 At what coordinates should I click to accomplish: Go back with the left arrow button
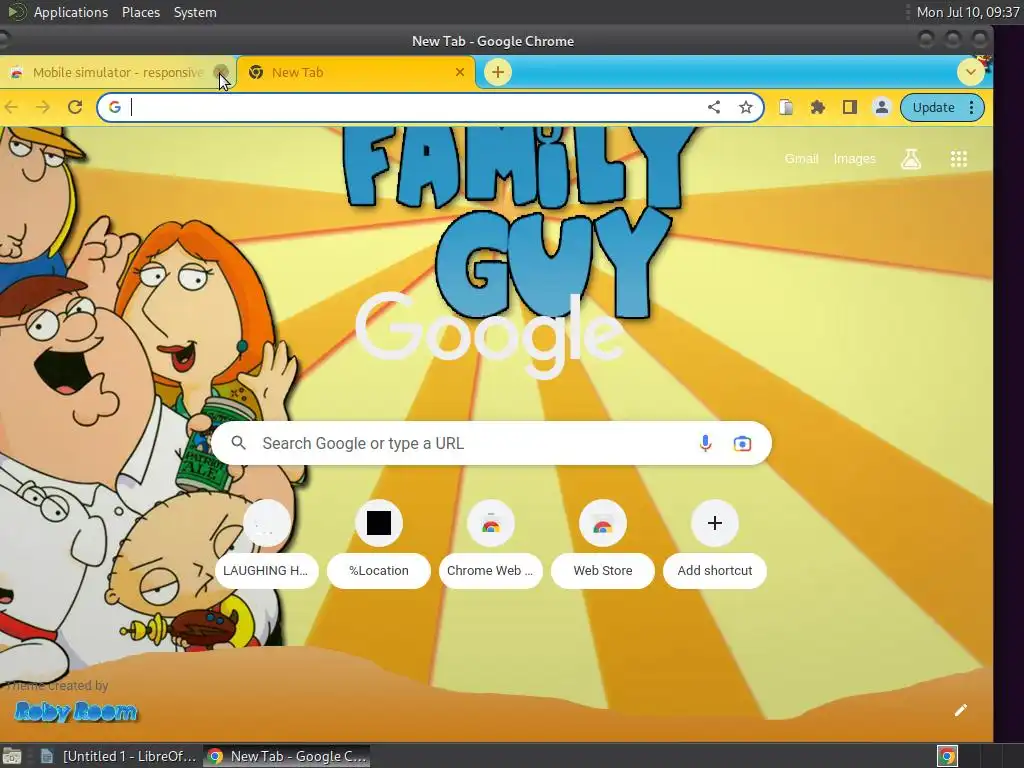[11, 107]
